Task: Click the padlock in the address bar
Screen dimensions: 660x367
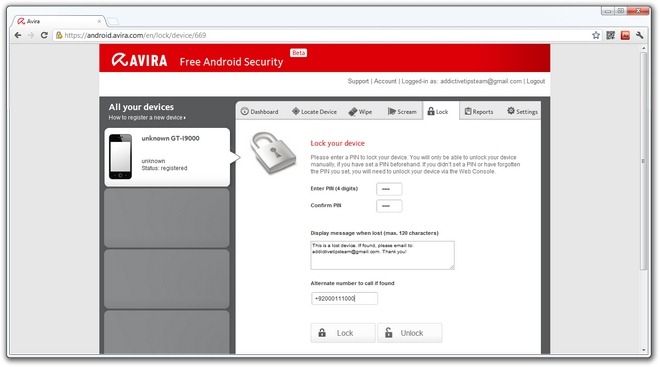Action: pyautogui.click(x=59, y=35)
